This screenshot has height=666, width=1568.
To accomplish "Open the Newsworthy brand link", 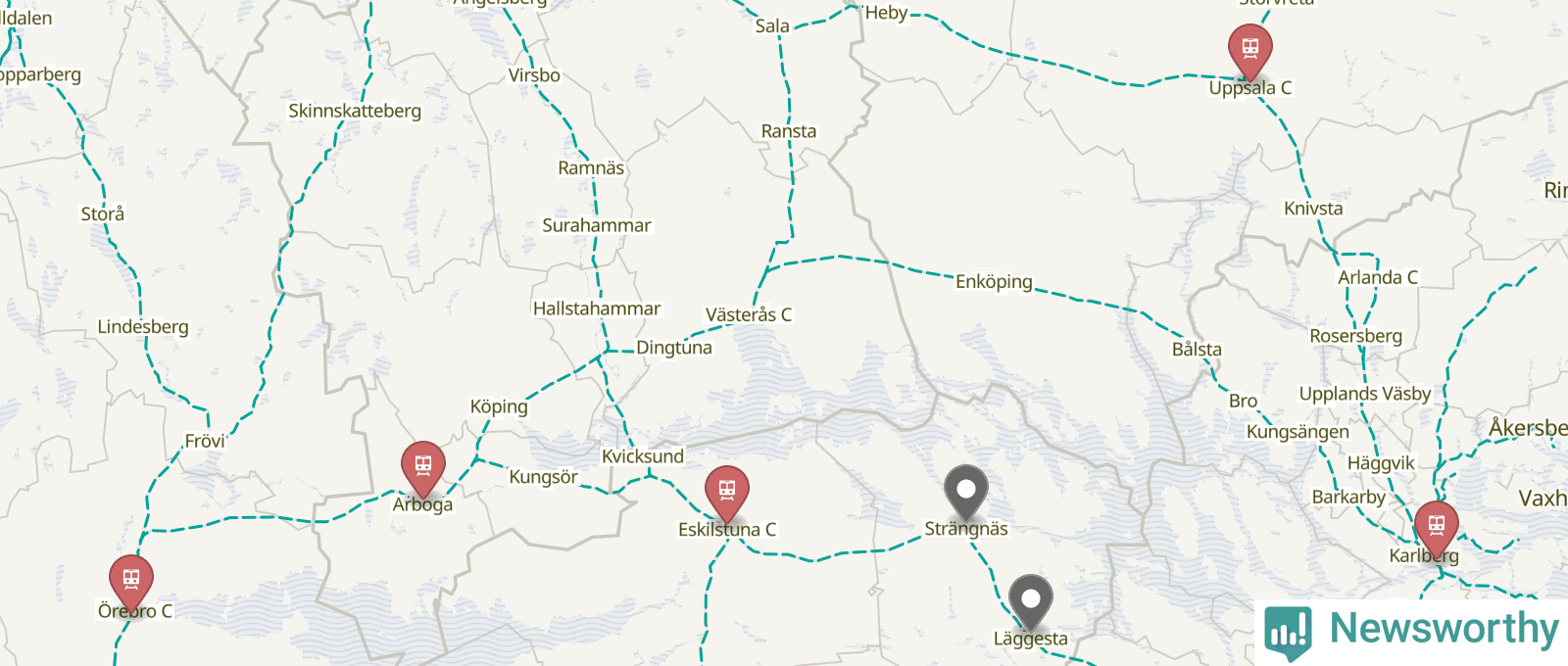I will coord(1412,632).
